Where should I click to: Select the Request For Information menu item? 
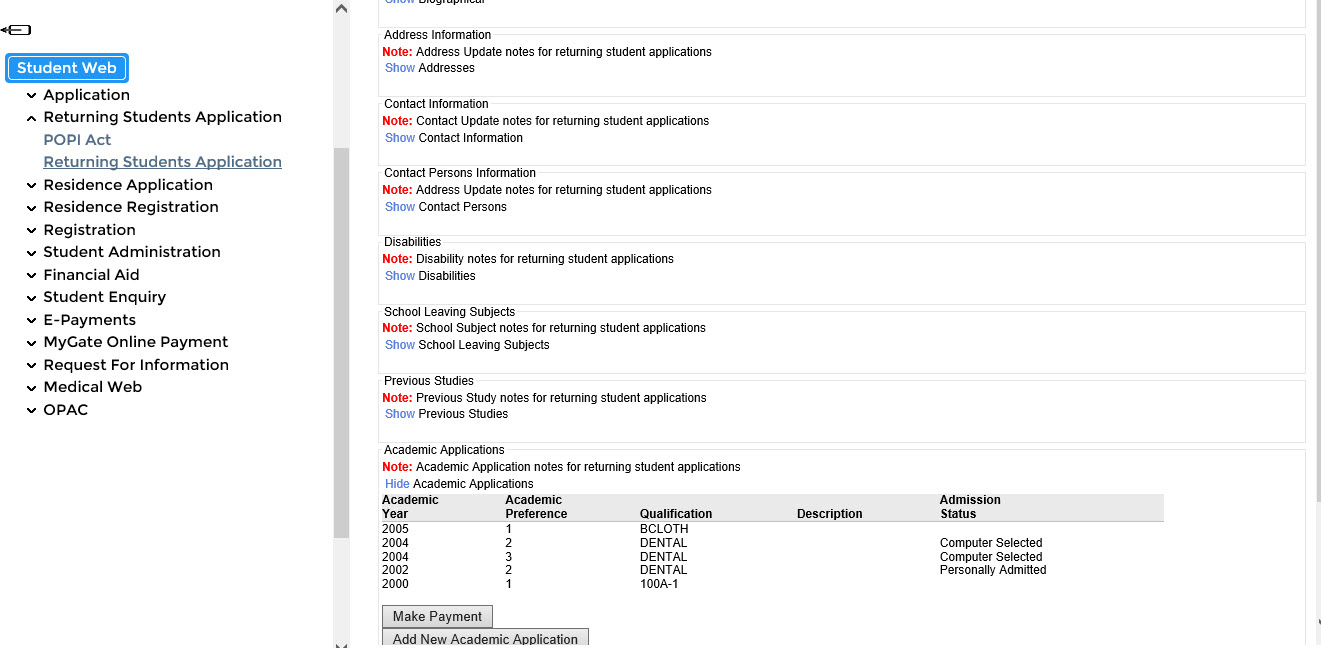tap(135, 364)
